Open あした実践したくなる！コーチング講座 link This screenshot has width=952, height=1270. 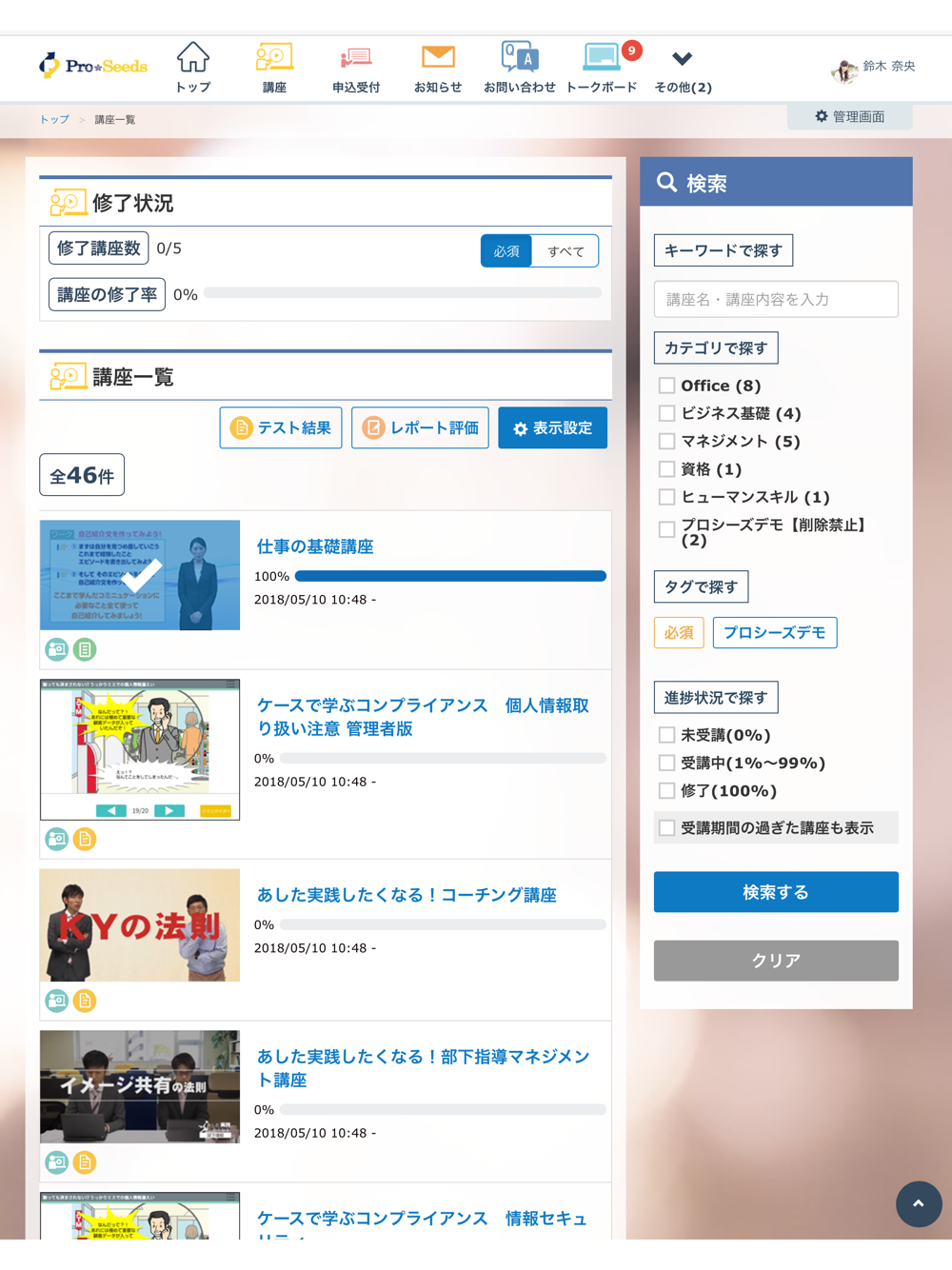(x=407, y=895)
